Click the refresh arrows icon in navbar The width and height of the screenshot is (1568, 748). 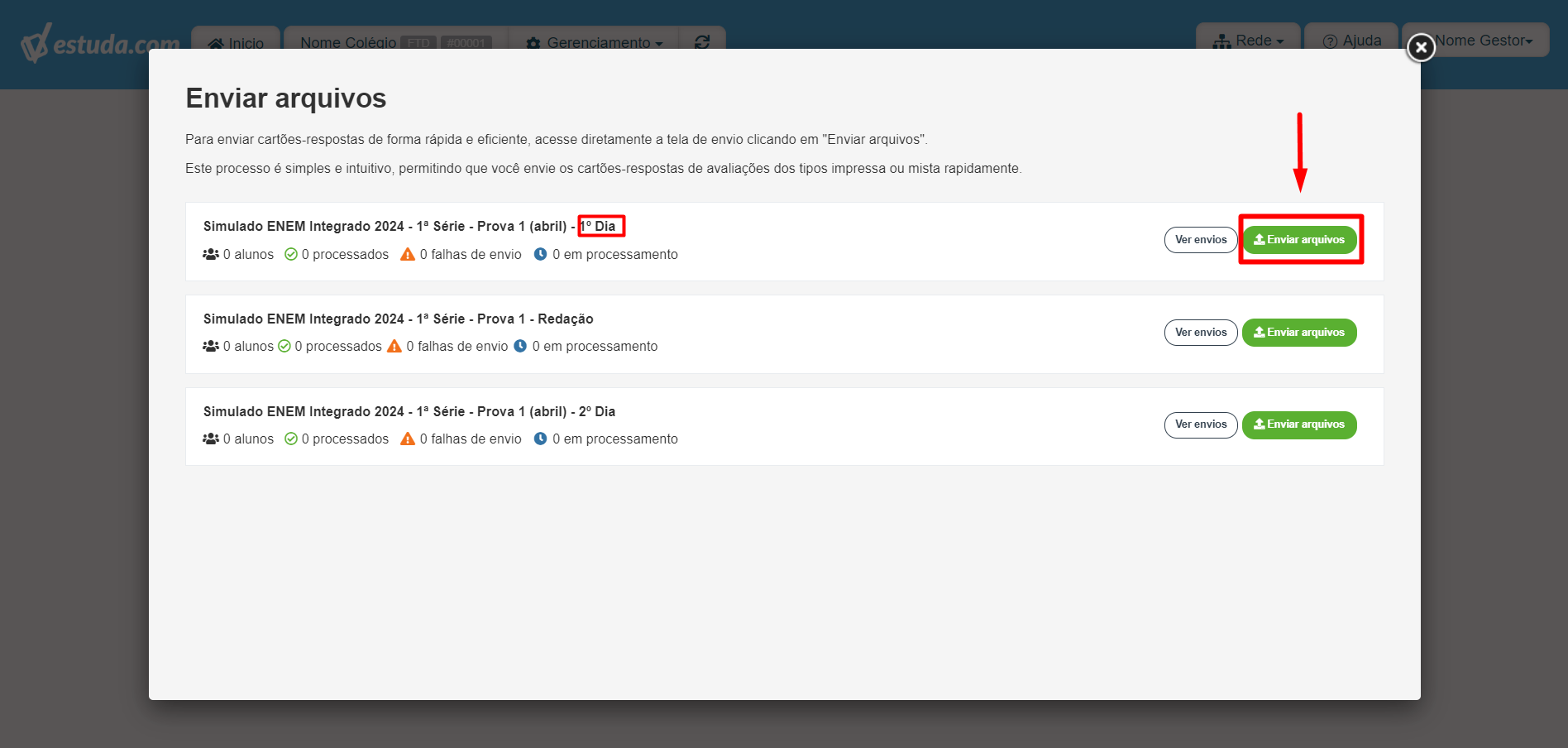(702, 42)
